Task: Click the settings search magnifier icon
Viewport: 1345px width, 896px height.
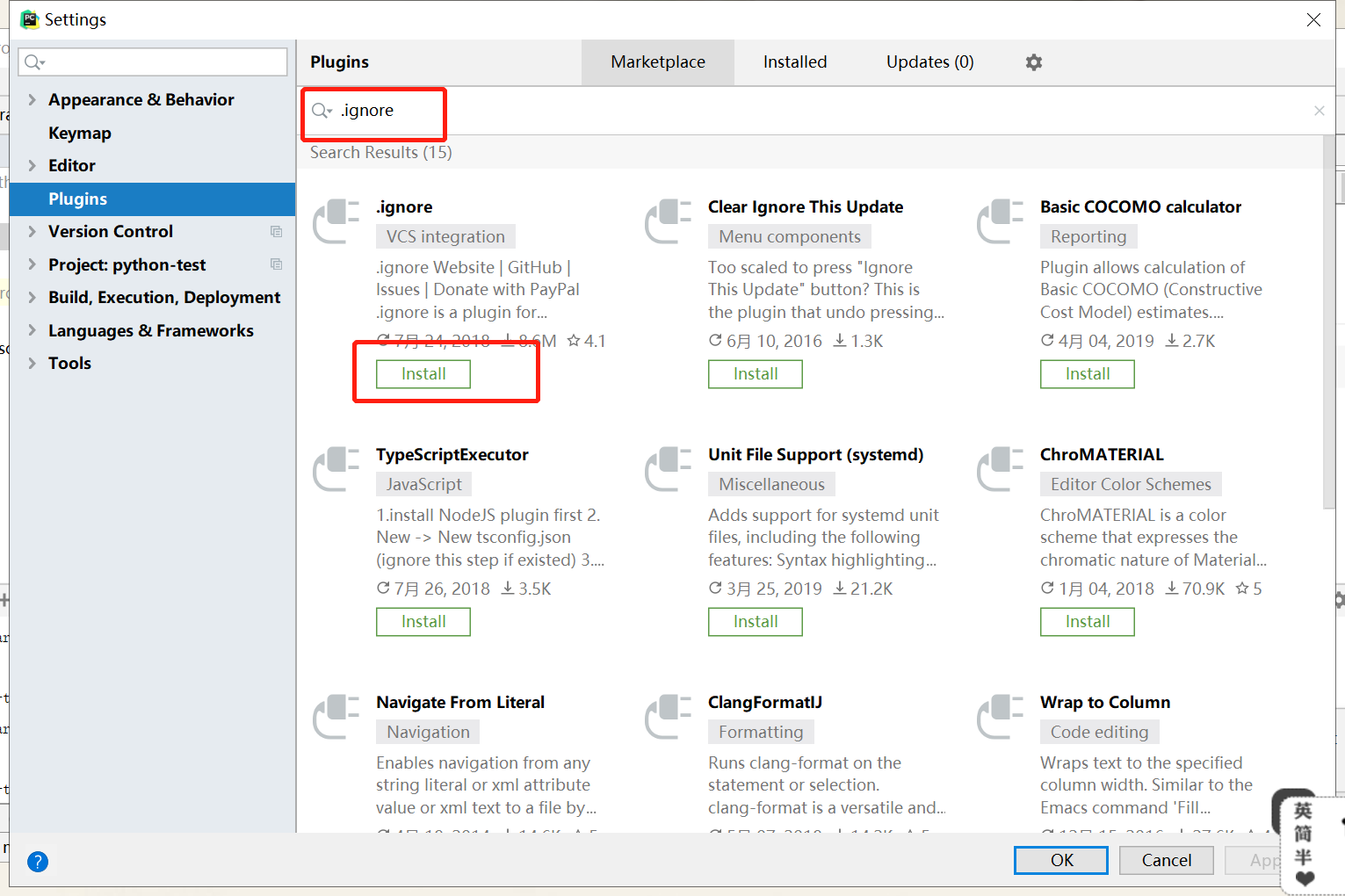Action: coord(34,61)
